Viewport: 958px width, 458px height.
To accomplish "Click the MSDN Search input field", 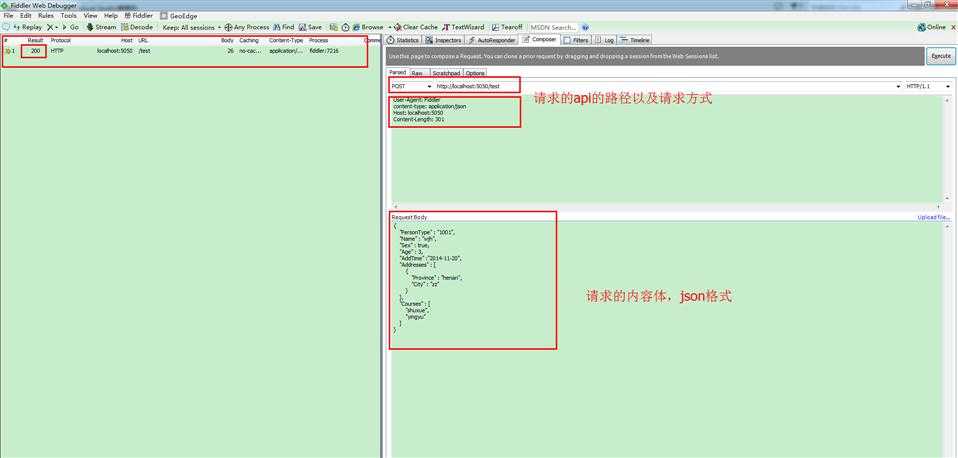I will coord(552,27).
